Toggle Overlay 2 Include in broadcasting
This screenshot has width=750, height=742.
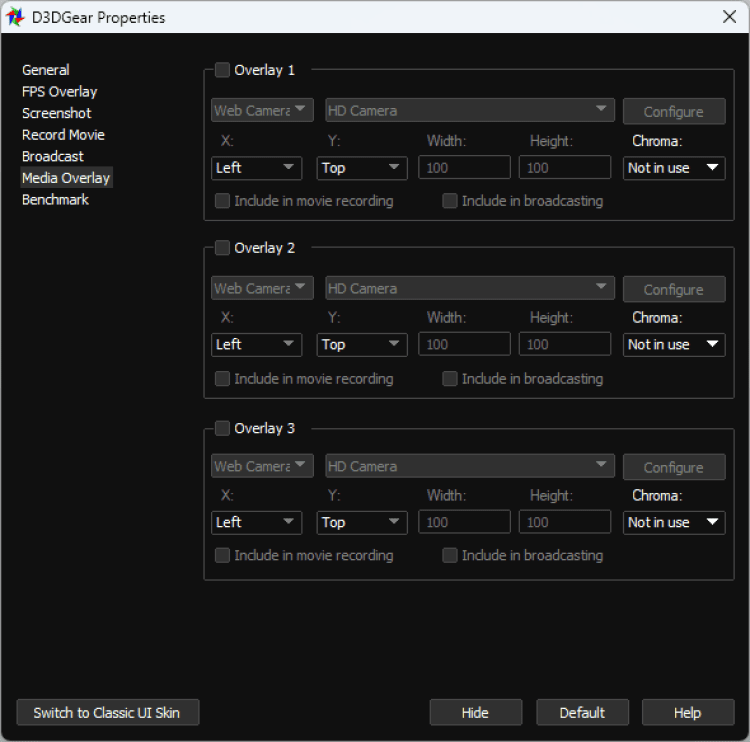click(450, 378)
